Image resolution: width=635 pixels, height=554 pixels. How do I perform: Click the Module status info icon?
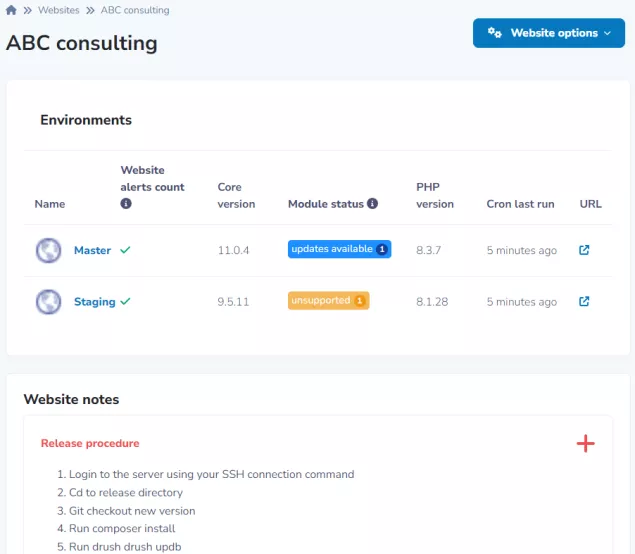373,204
